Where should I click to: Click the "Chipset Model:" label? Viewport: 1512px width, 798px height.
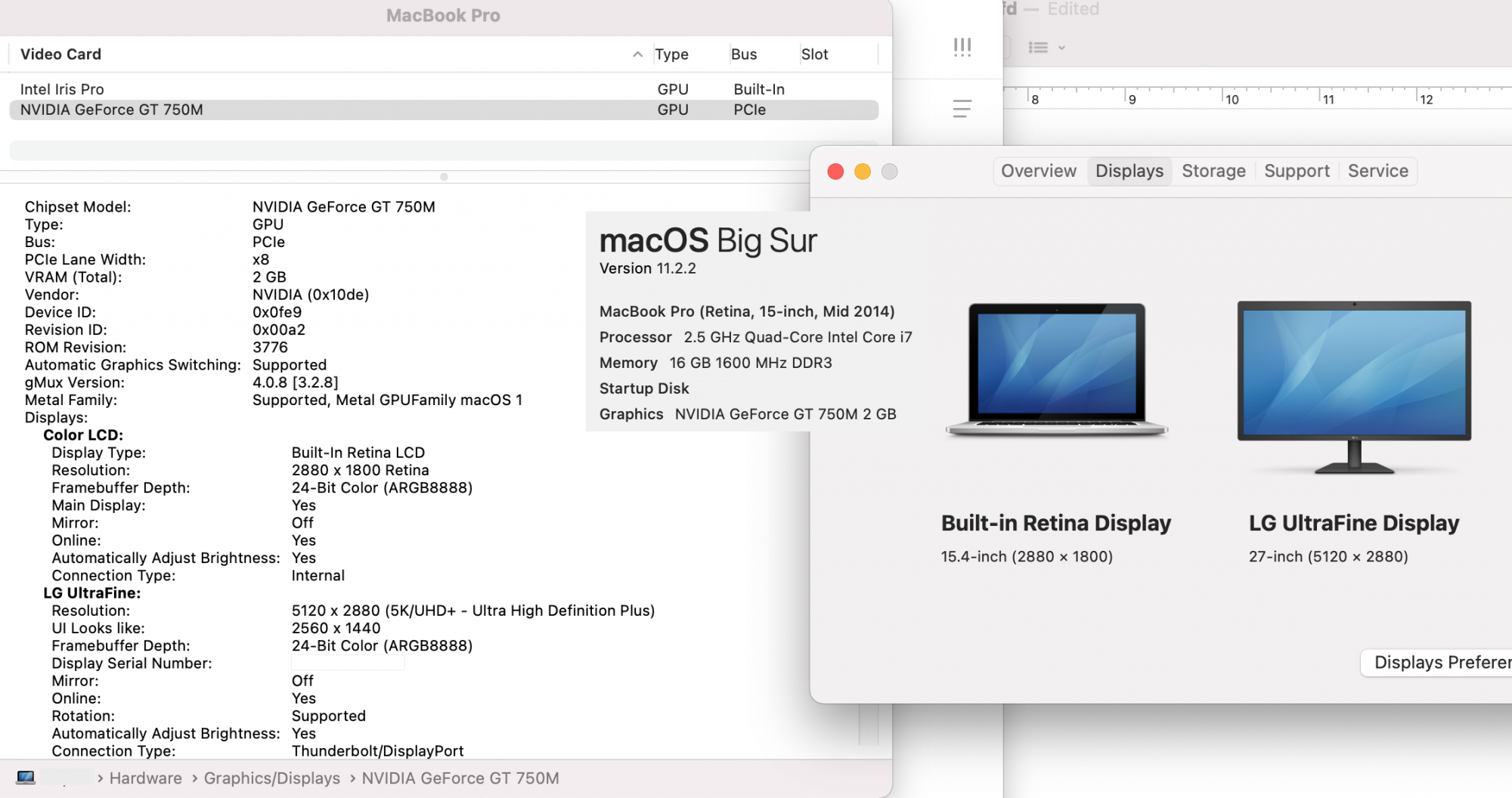click(78, 207)
